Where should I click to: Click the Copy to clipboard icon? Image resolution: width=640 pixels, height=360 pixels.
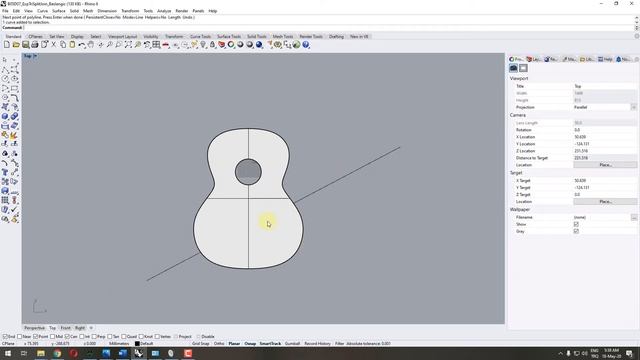pos(63,44)
